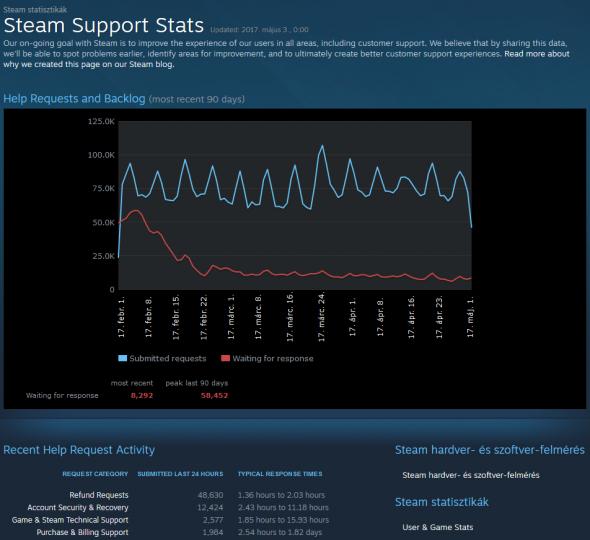
Task: Click the REQUEST CATEGORY column header
Action: (x=95, y=474)
